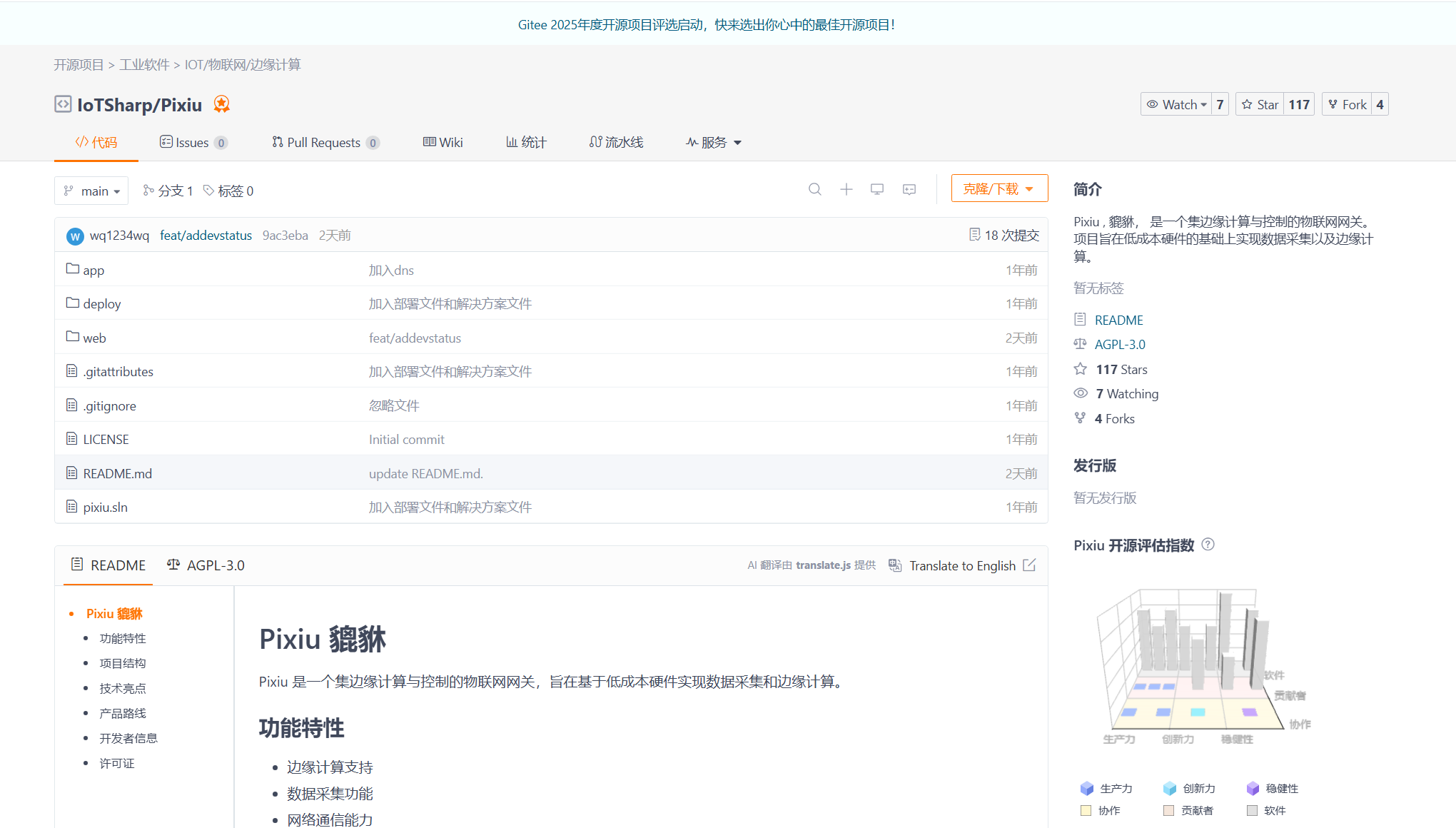
Task: Open Web IDE via the monitor icon
Action: [877, 189]
